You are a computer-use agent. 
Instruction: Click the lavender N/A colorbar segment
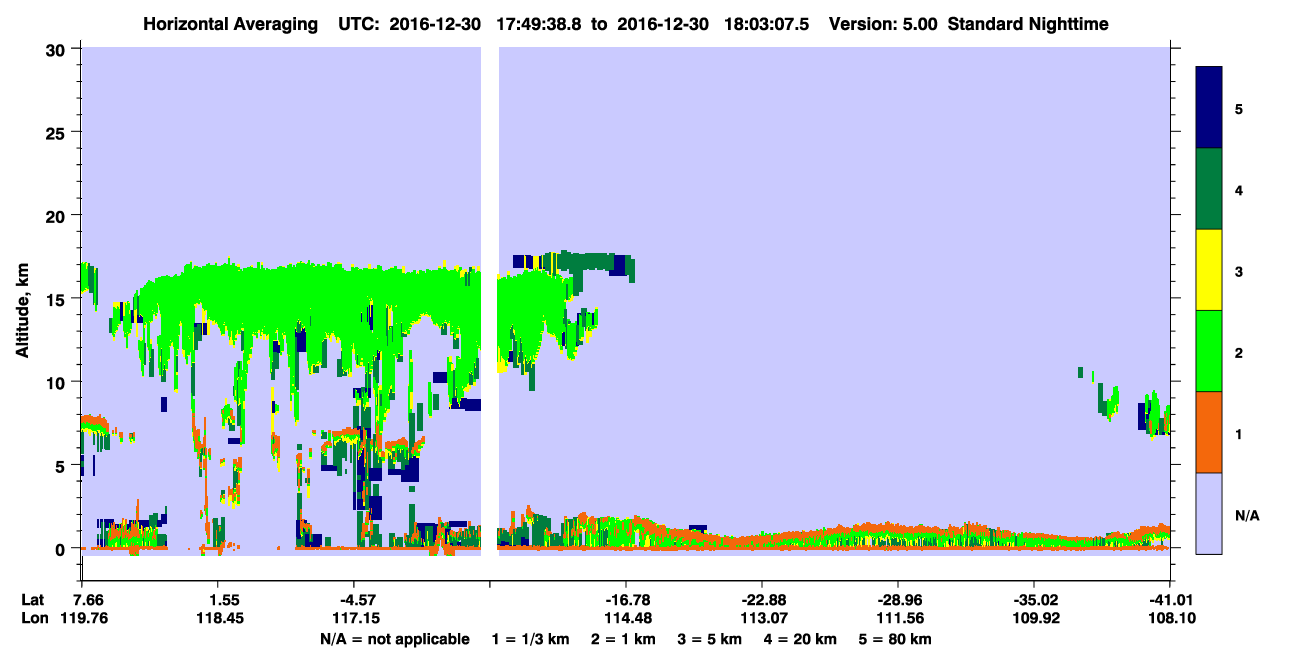[1209, 513]
